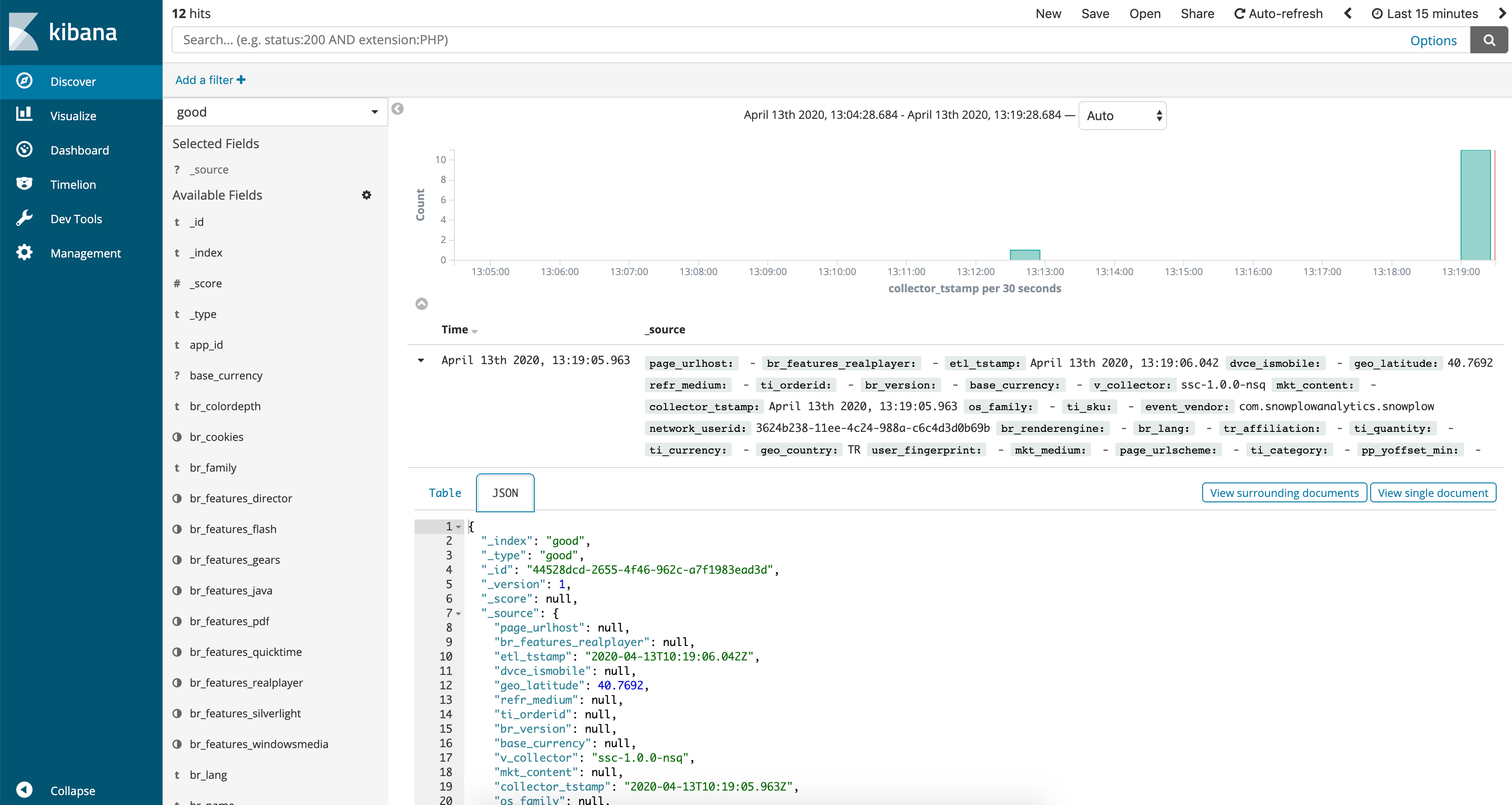Collapse the expanded document row arrow
Image resolution: width=1512 pixels, height=805 pixels.
pos(421,360)
